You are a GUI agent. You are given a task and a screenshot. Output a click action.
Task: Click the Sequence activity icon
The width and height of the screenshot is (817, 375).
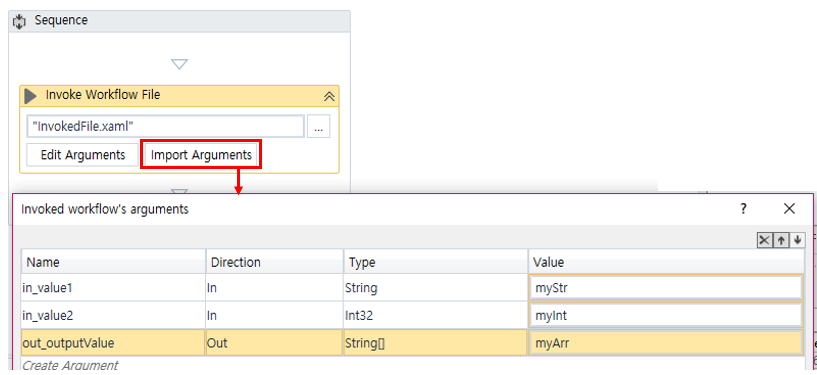[20, 21]
